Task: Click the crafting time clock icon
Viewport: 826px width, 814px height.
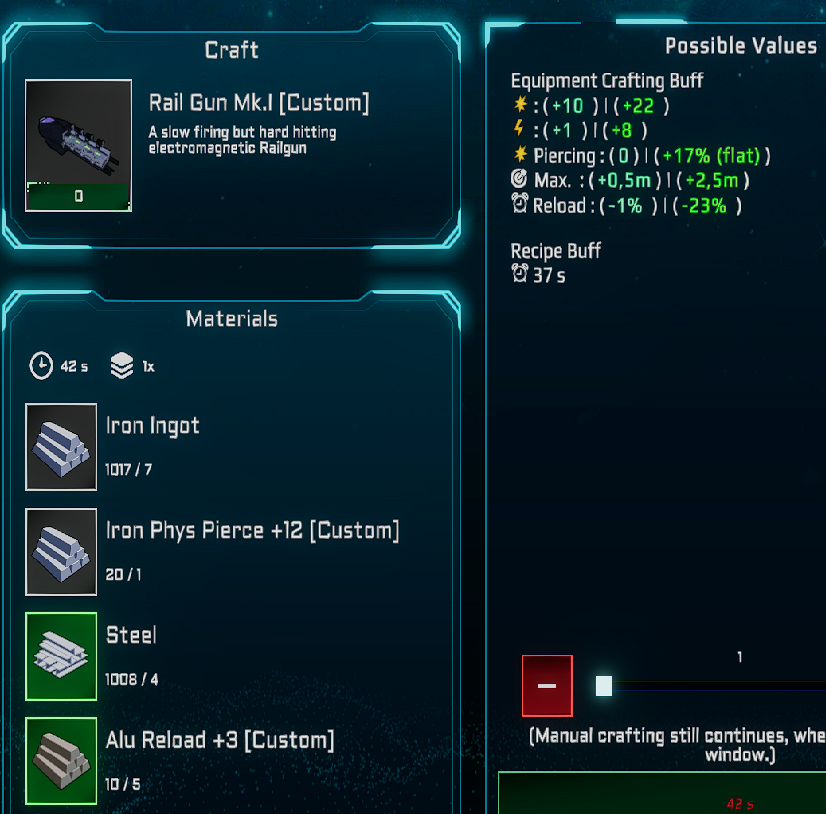Action: (x=41, y=366)
